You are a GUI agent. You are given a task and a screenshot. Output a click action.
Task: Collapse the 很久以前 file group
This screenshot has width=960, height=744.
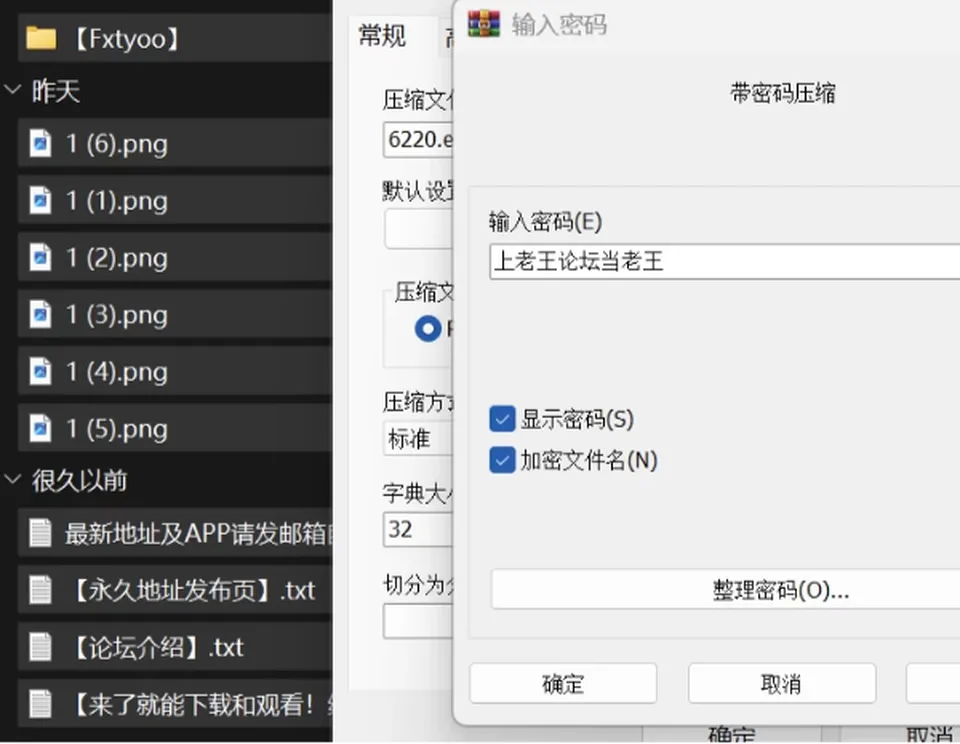[x=12, y=479]
